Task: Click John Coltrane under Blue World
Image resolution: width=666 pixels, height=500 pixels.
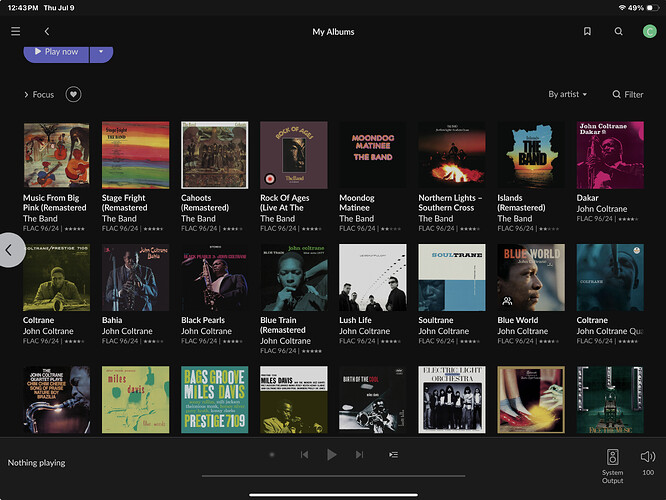Action: coord(522,331)
